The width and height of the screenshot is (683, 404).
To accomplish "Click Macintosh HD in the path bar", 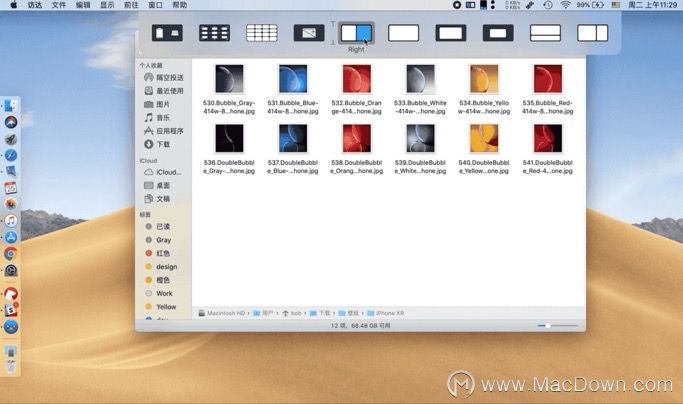I will tap(222, 313).
